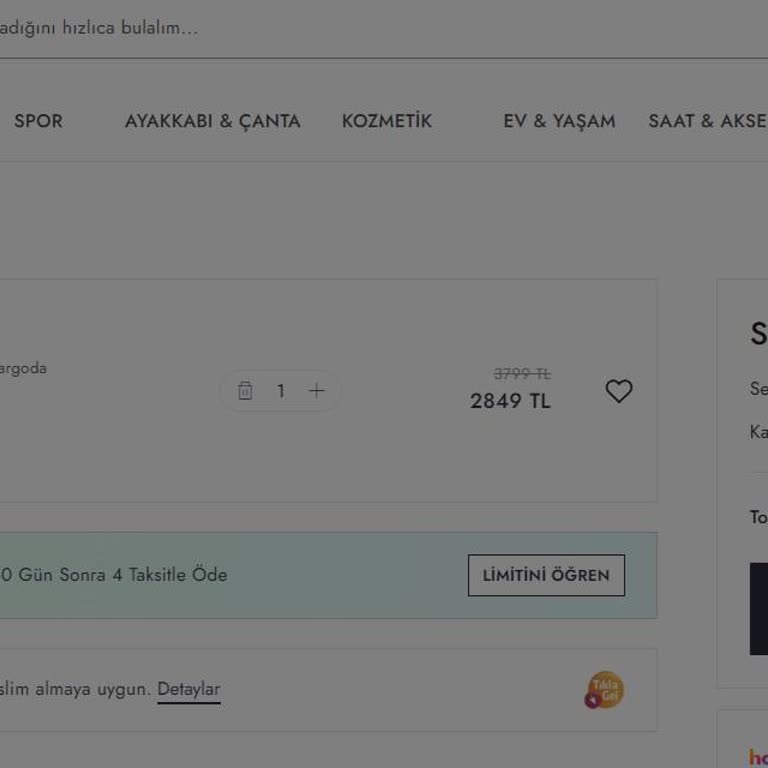Image resolution: width=768 pixels, height=768 pixels.
Task: Click the 4 Taksitle Öde banner text
Action: pos(114,575)
